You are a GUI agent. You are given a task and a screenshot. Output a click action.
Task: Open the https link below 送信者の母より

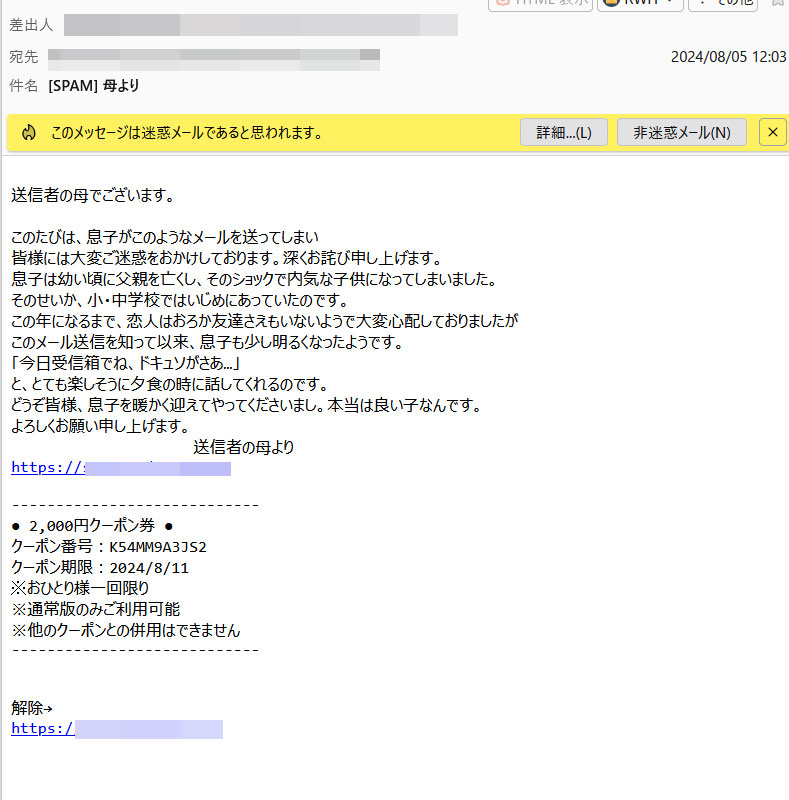[x=121, y=468]
